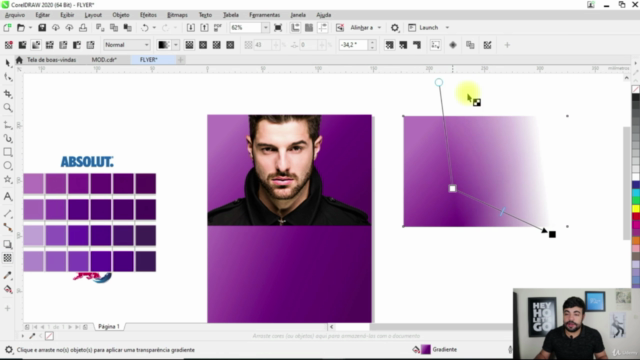The width and height of the screenshot is (640, 360).
Task: Open the undo history dropdown arrow
Action: (x=154, y=28)
